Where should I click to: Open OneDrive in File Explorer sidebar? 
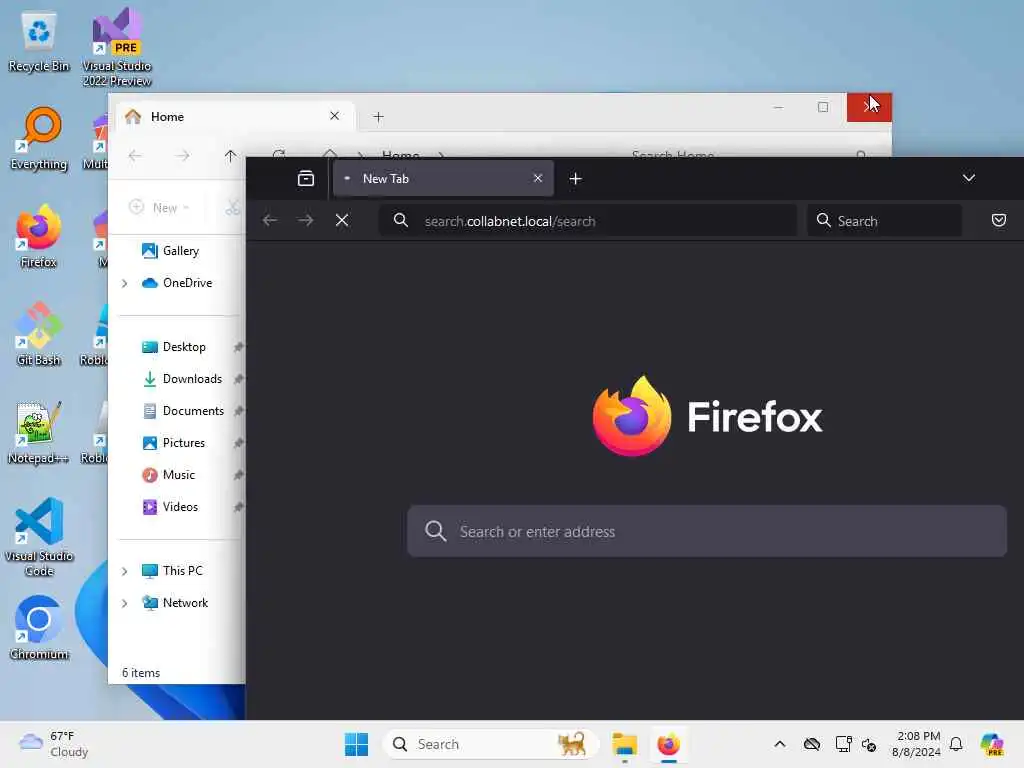pos(178,283)
